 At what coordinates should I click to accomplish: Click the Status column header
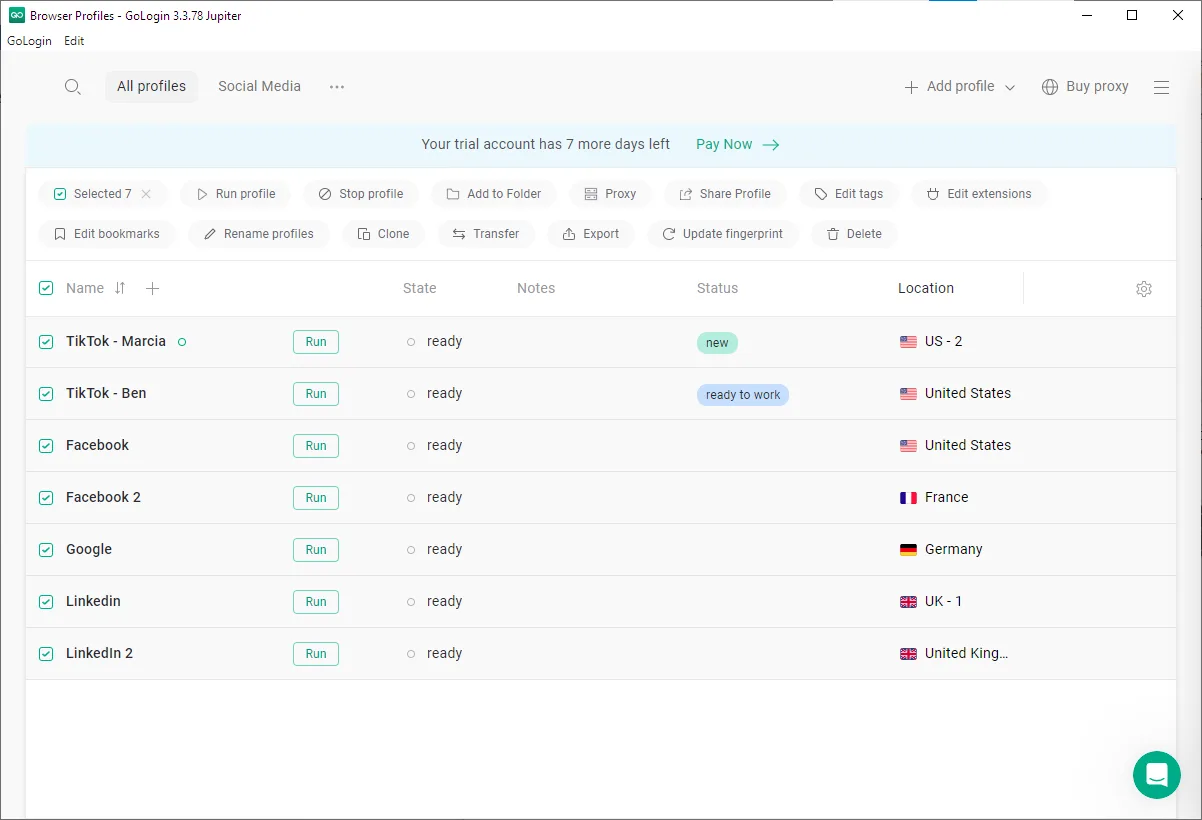pos(717,288)
